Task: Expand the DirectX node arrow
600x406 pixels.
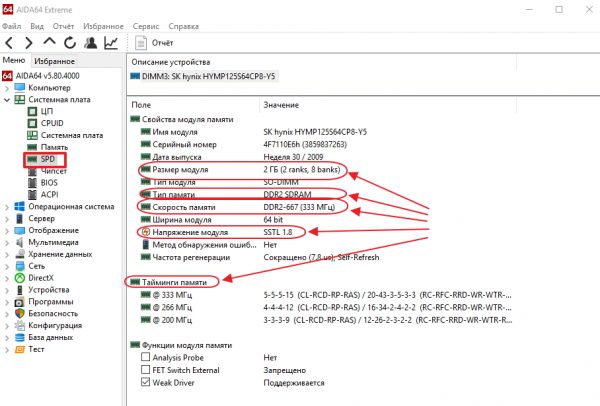Action: [x=7, y=278]
